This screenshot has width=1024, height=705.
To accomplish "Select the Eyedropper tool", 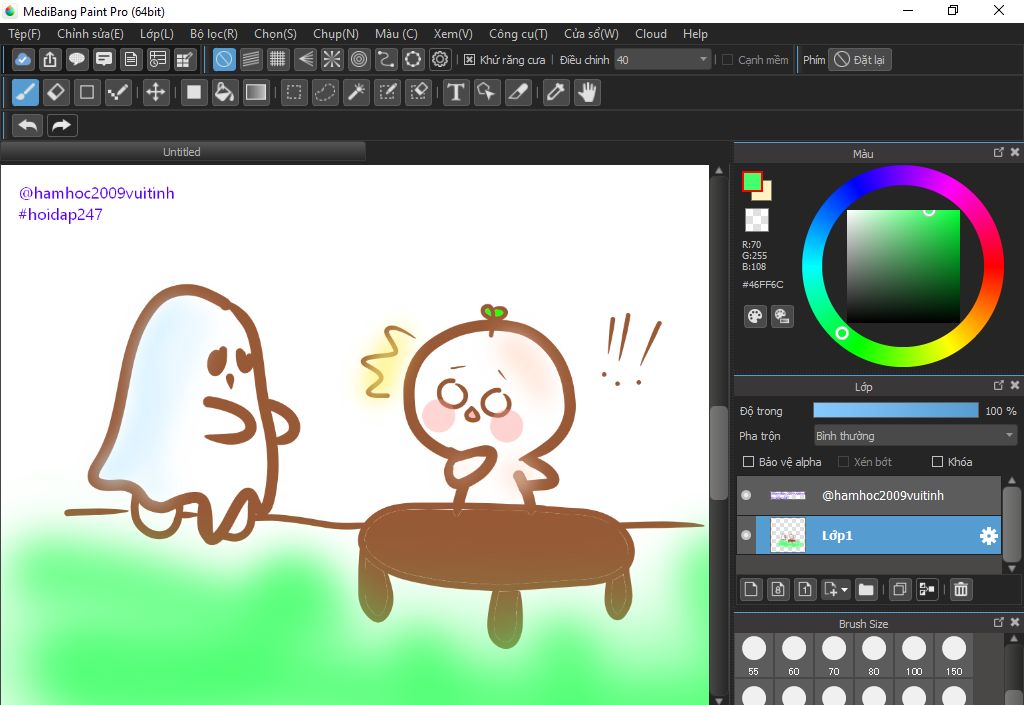I will coord(556,92).
